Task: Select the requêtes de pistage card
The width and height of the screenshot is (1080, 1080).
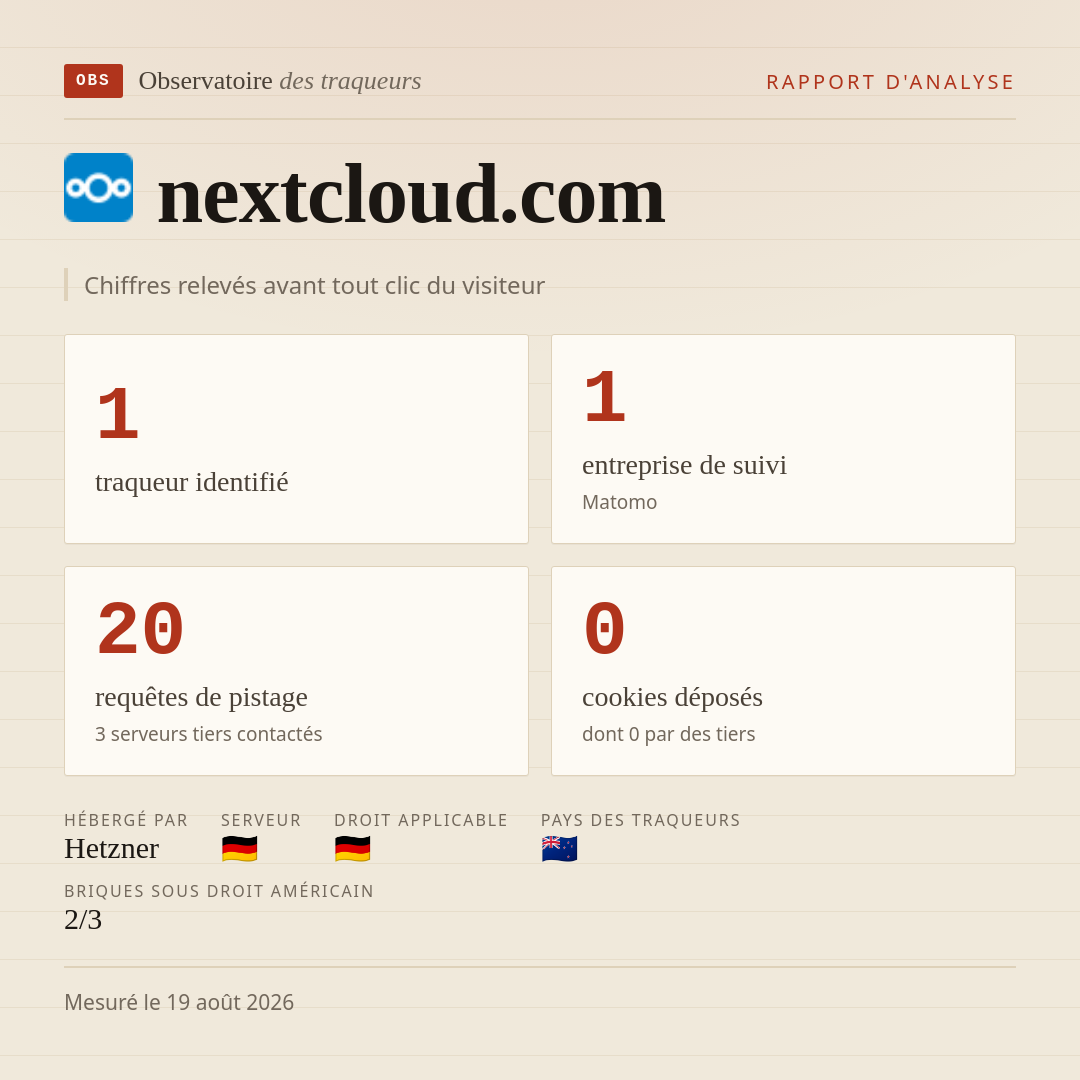Action: click(x=296, y=671)
